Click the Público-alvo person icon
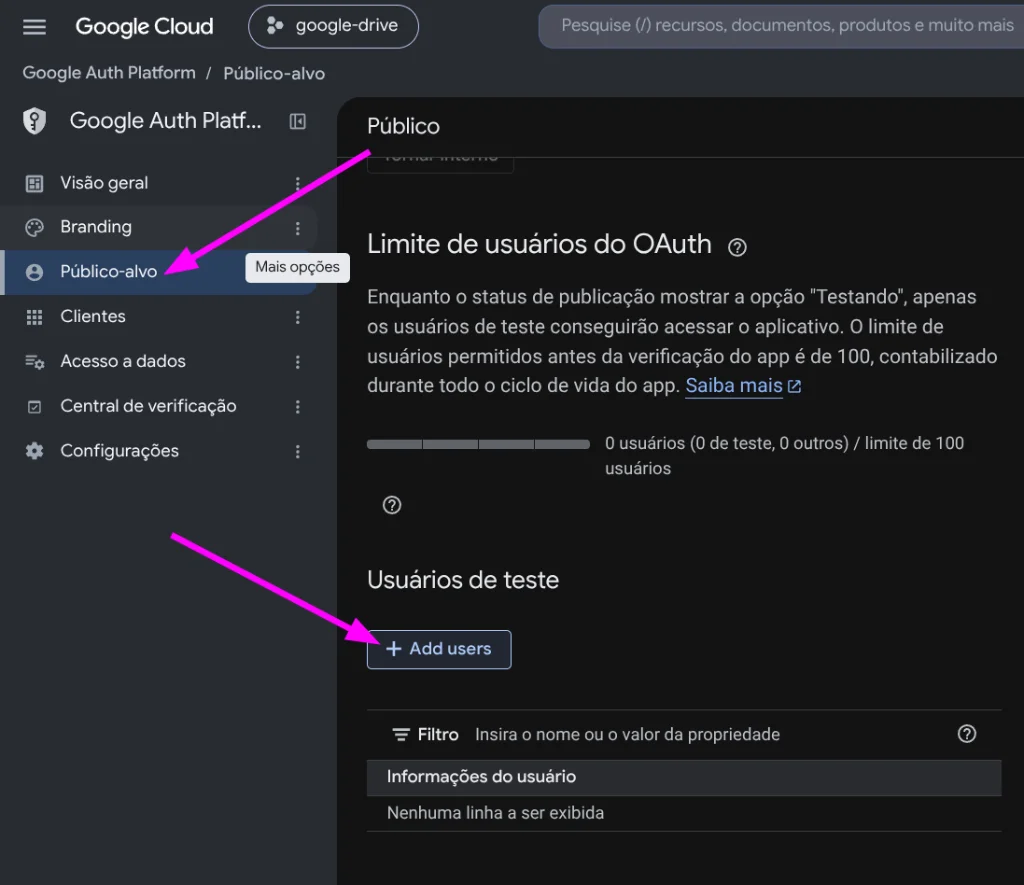 (34, 272)
